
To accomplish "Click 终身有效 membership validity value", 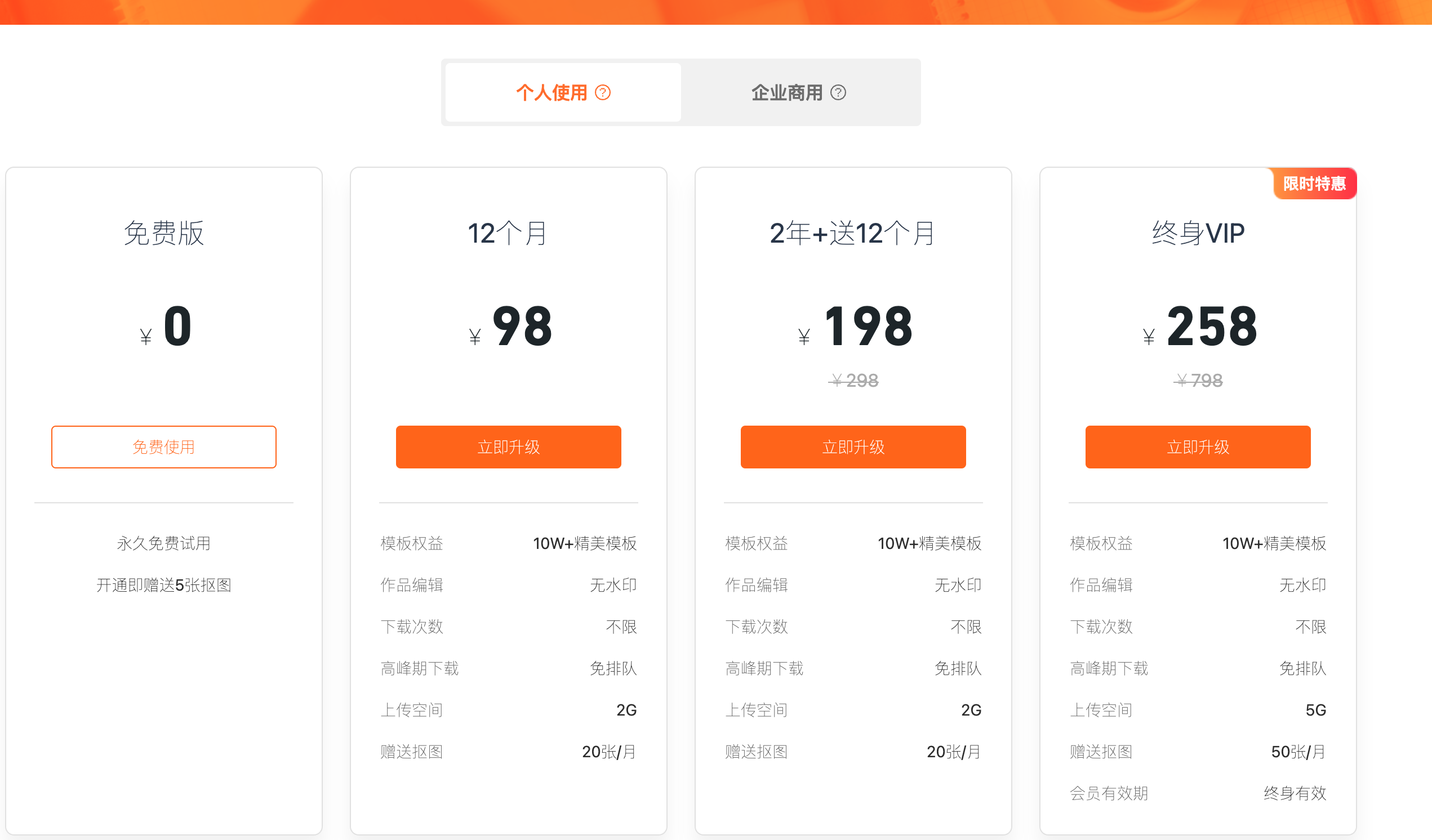I will 1294,793.
